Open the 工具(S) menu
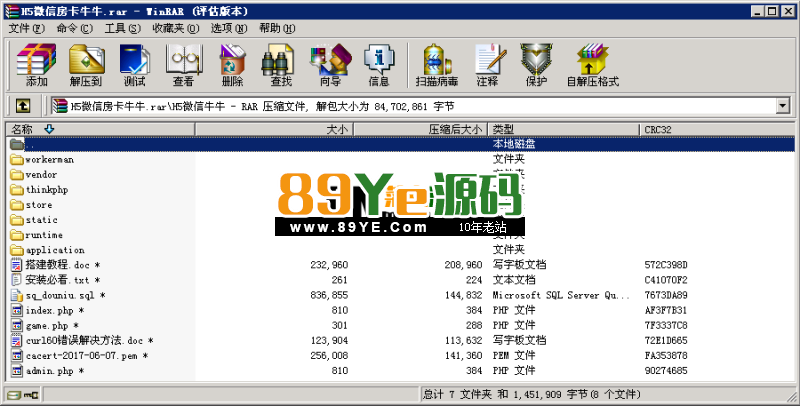Screen dimensions: 800x406 pos(122,29)
